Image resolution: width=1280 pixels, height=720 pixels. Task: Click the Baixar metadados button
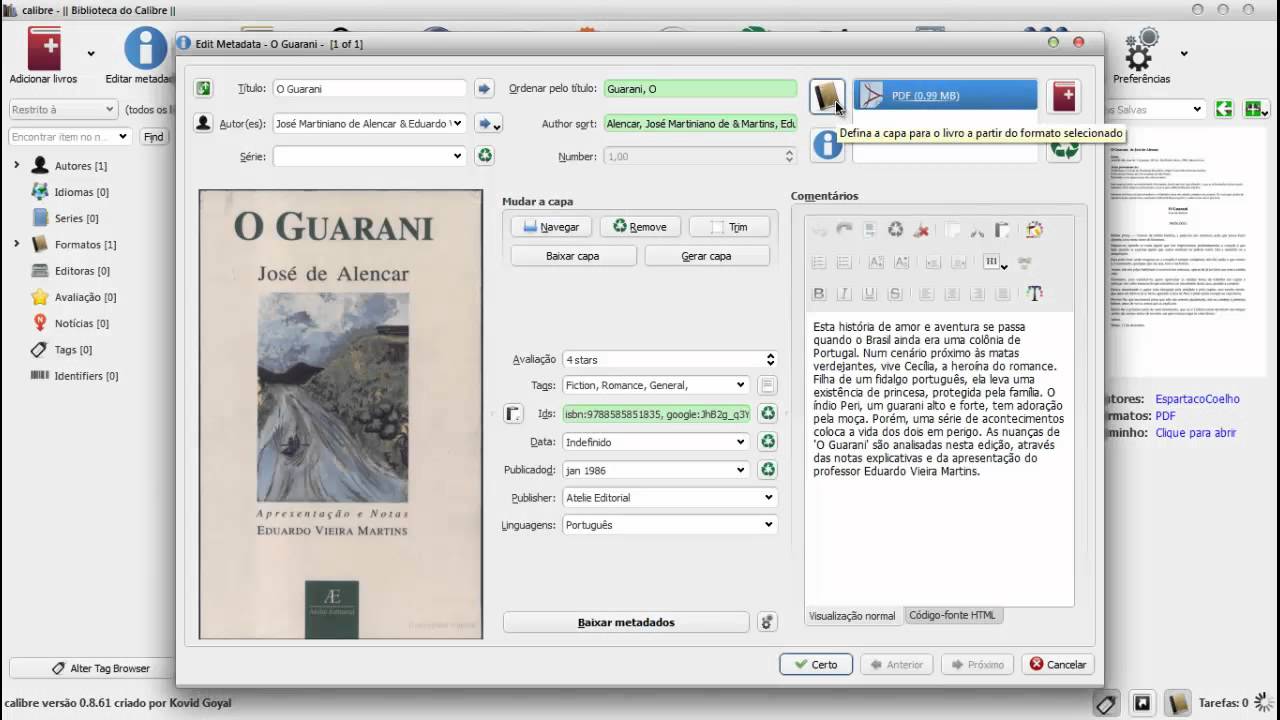point(626,622)
